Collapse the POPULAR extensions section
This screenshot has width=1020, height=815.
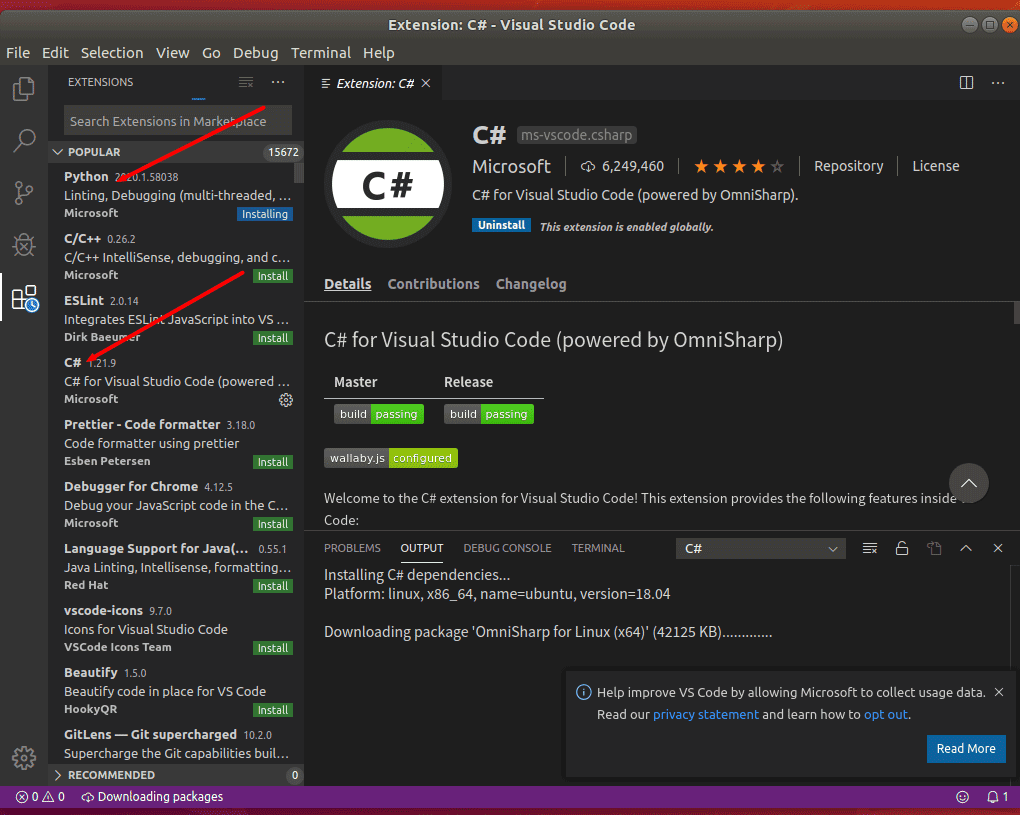point(176,152)
